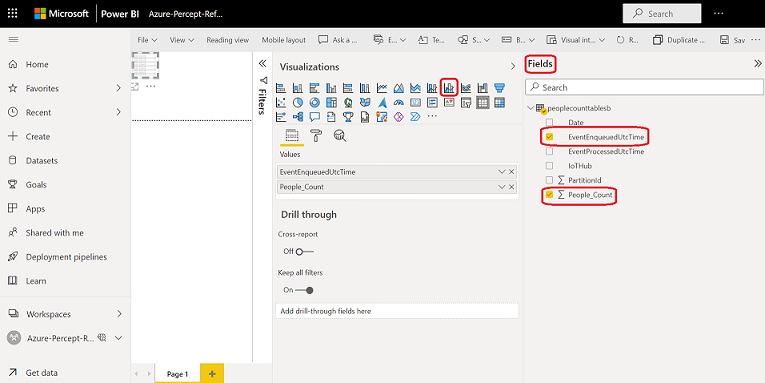
Task: Collapse the left navigation hamburger menu
Action: point(14,40)
